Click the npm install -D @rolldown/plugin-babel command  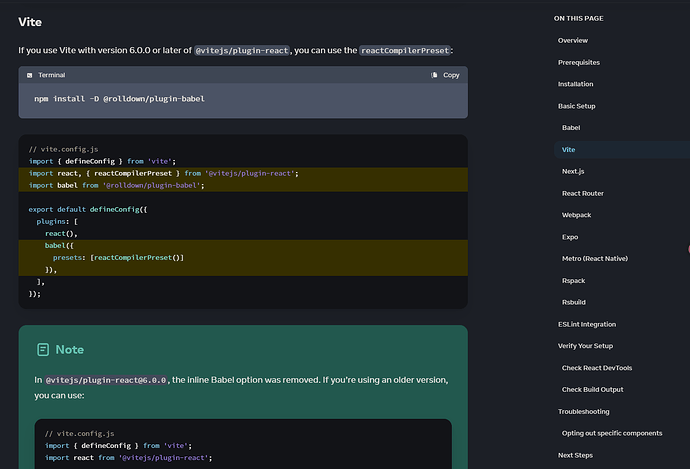[119, 99]
